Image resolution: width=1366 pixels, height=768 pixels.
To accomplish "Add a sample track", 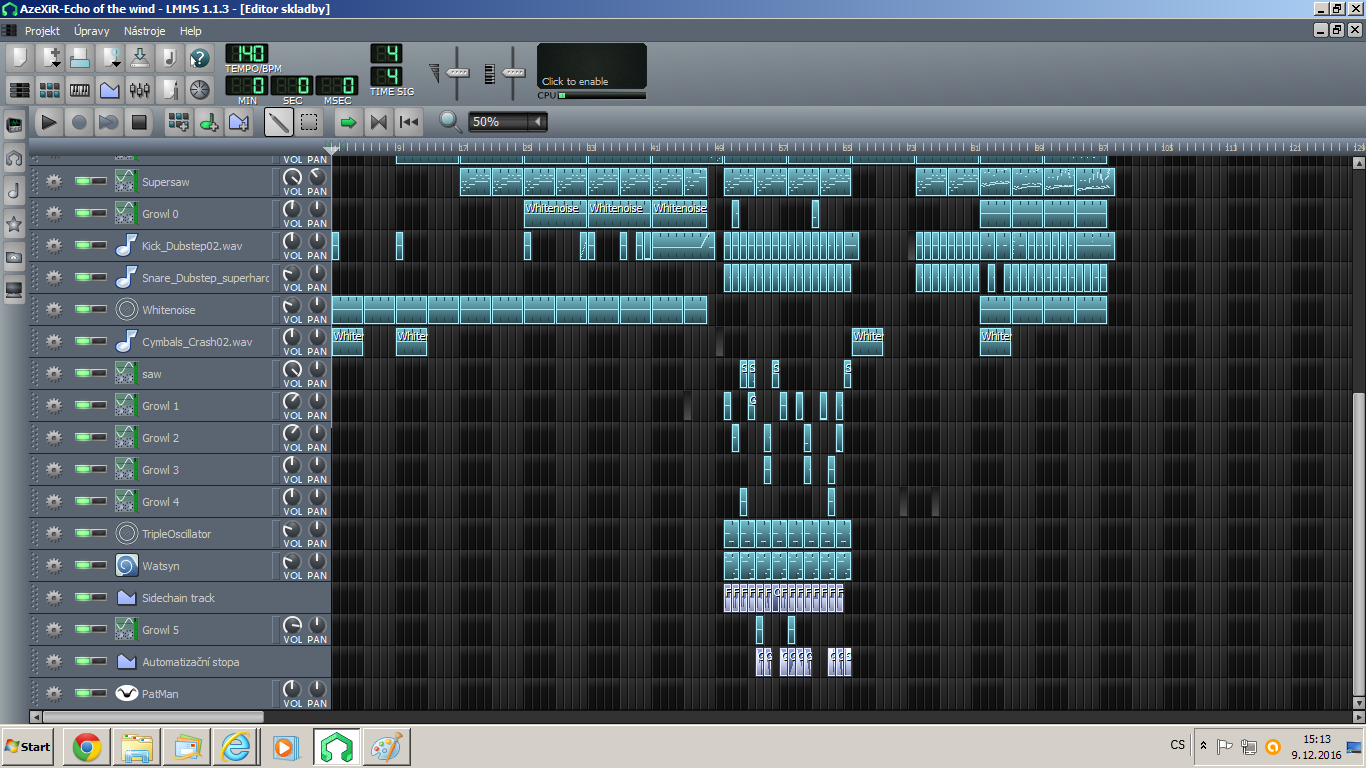I will coord(209,122).
